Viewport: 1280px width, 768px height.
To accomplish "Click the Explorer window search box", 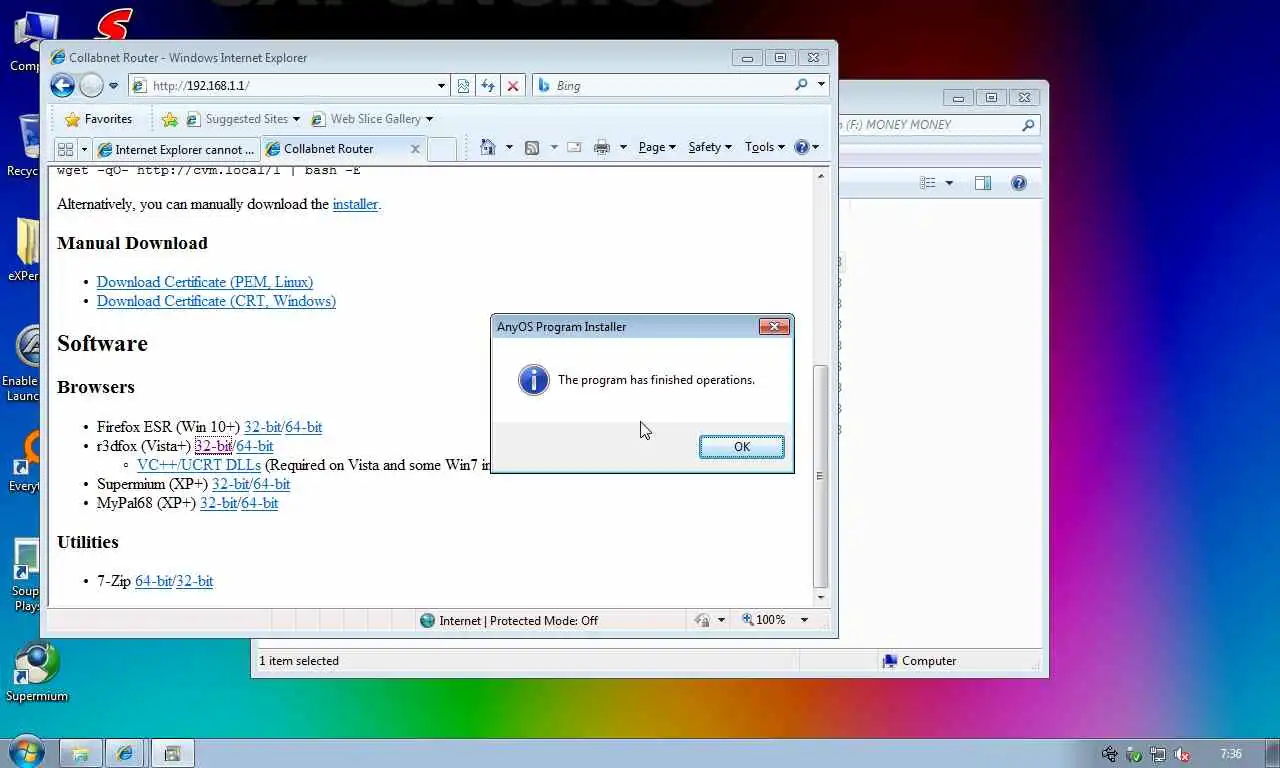I will pos(940,125).
